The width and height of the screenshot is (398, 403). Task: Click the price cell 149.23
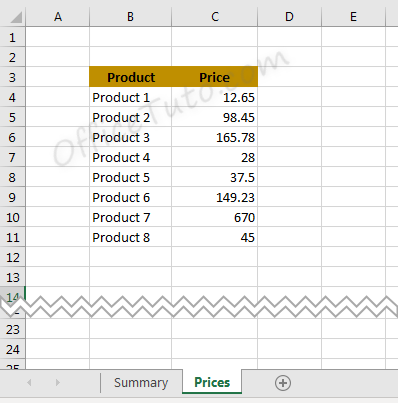pyautogui.click(x=215, y=197)
